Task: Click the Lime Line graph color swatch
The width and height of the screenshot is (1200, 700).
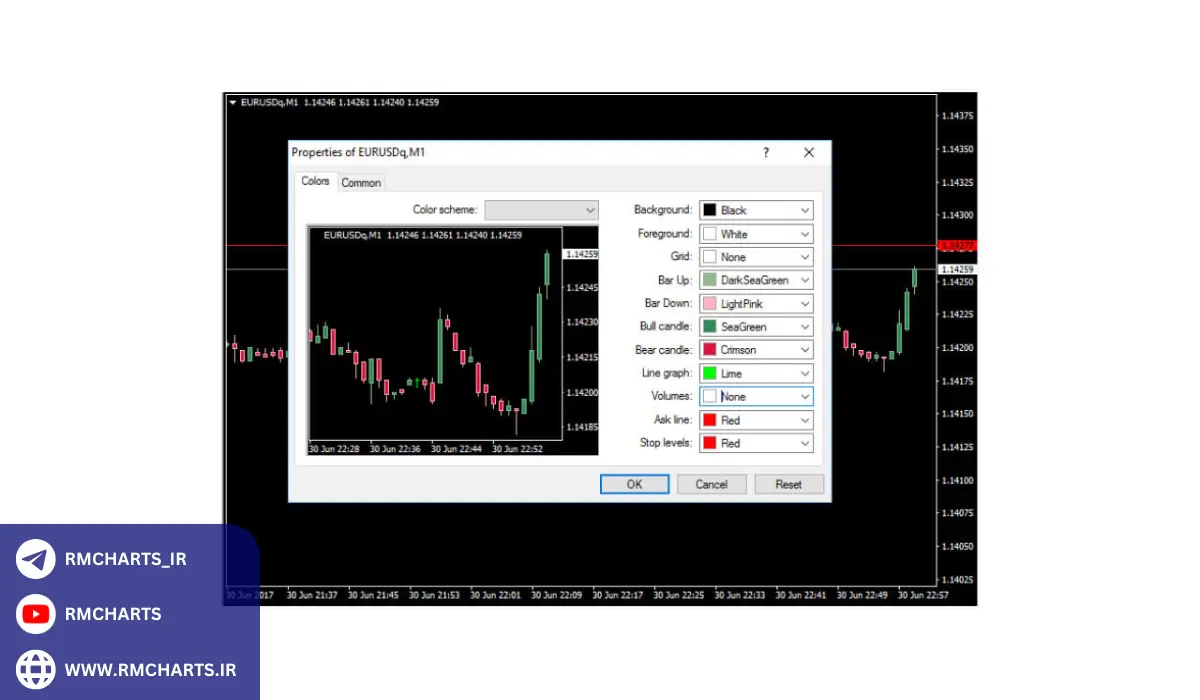Action: (x=710, y=373)
